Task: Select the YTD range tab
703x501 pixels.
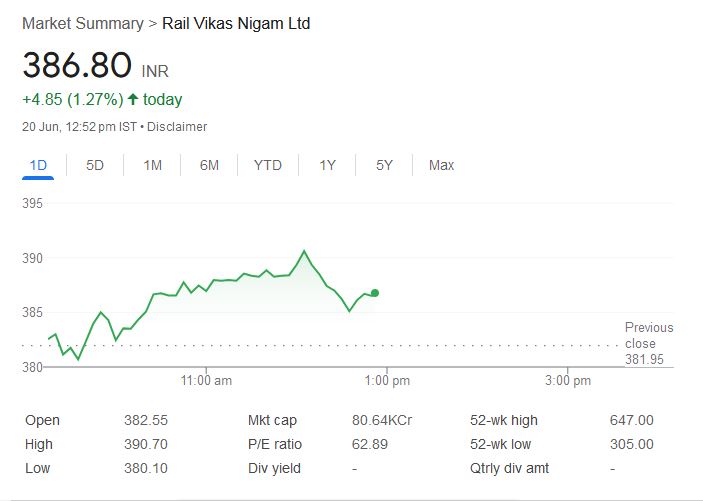Action: tap(267, 165)
